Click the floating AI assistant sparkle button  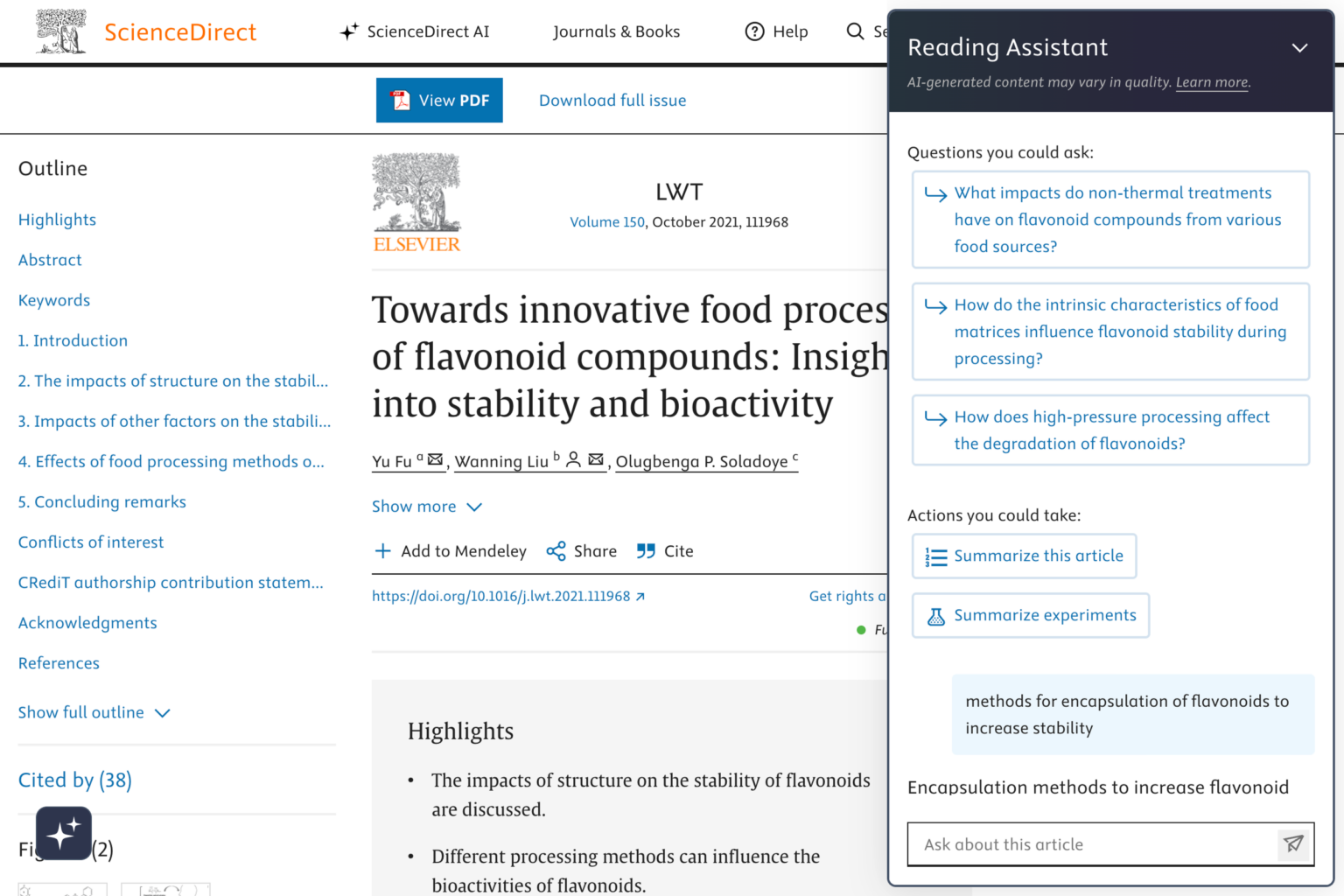pos(63,833)
